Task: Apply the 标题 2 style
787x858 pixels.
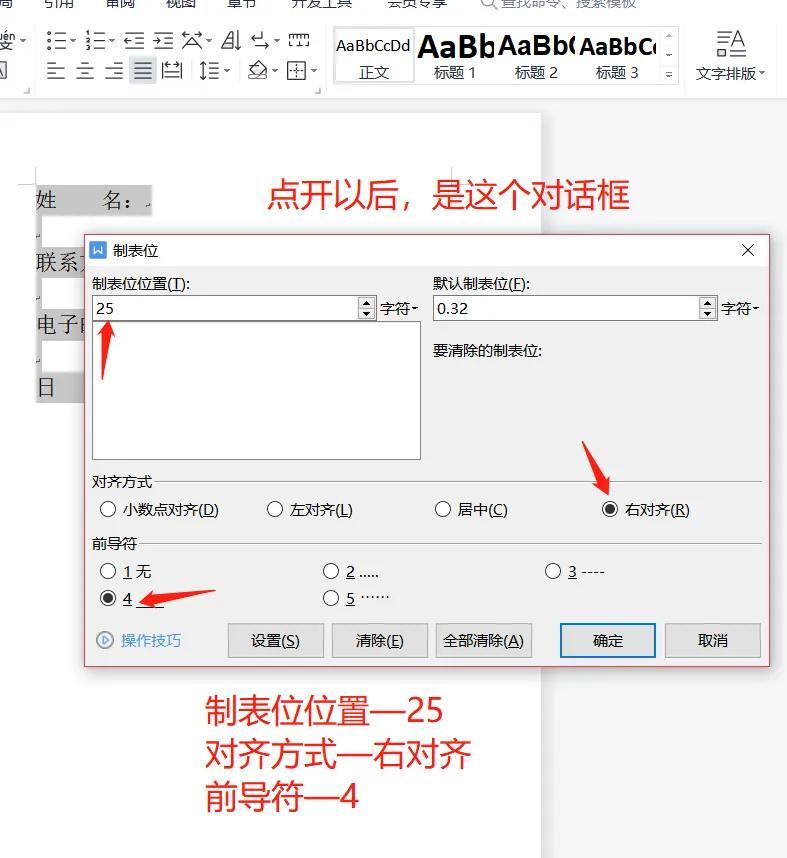Action: click(x=536, y=56)
